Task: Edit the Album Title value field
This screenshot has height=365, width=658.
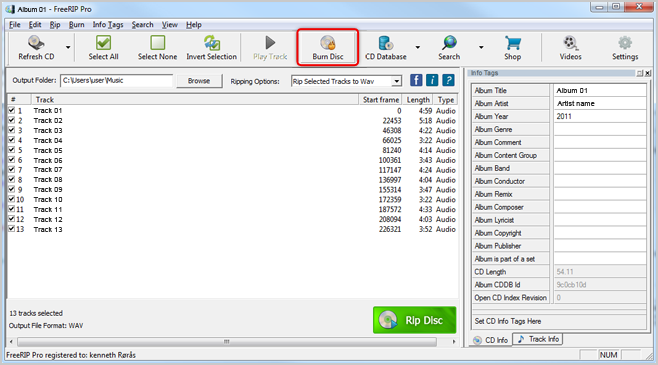Action: [x=600, y=90]
